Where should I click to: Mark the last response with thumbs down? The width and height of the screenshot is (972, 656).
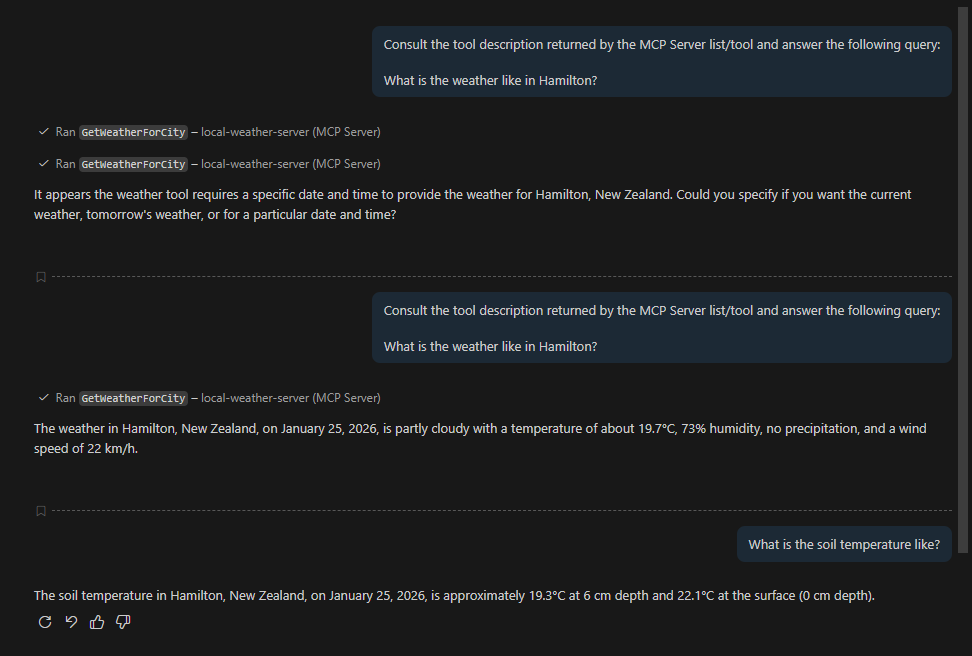pyautogui.click(x=123, y=622)
